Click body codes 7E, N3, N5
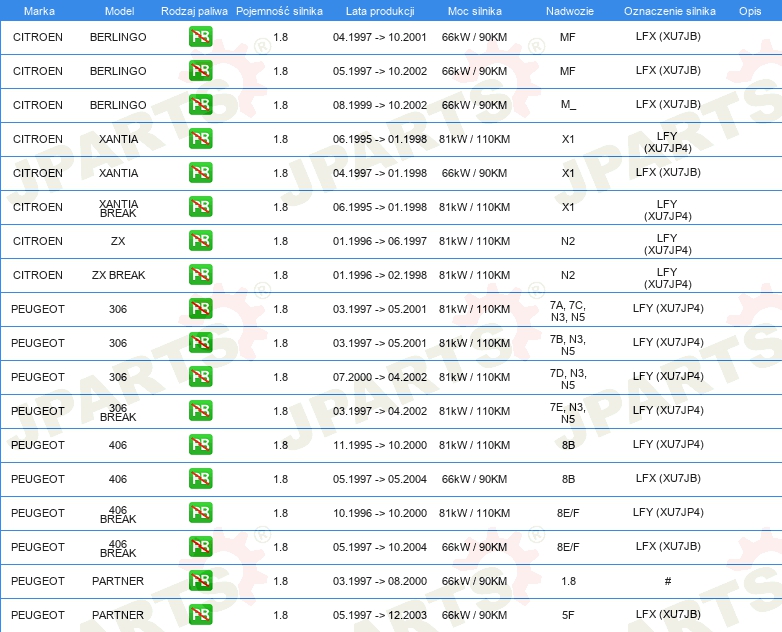Viewport: 782px width, 632px height. point(568,413)
